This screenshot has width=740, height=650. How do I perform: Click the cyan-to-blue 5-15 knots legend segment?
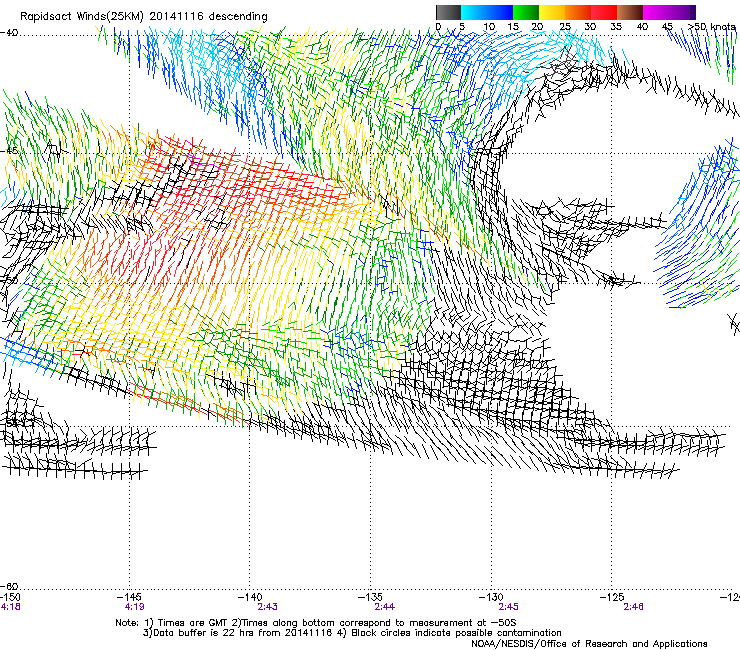coord(487,12)
